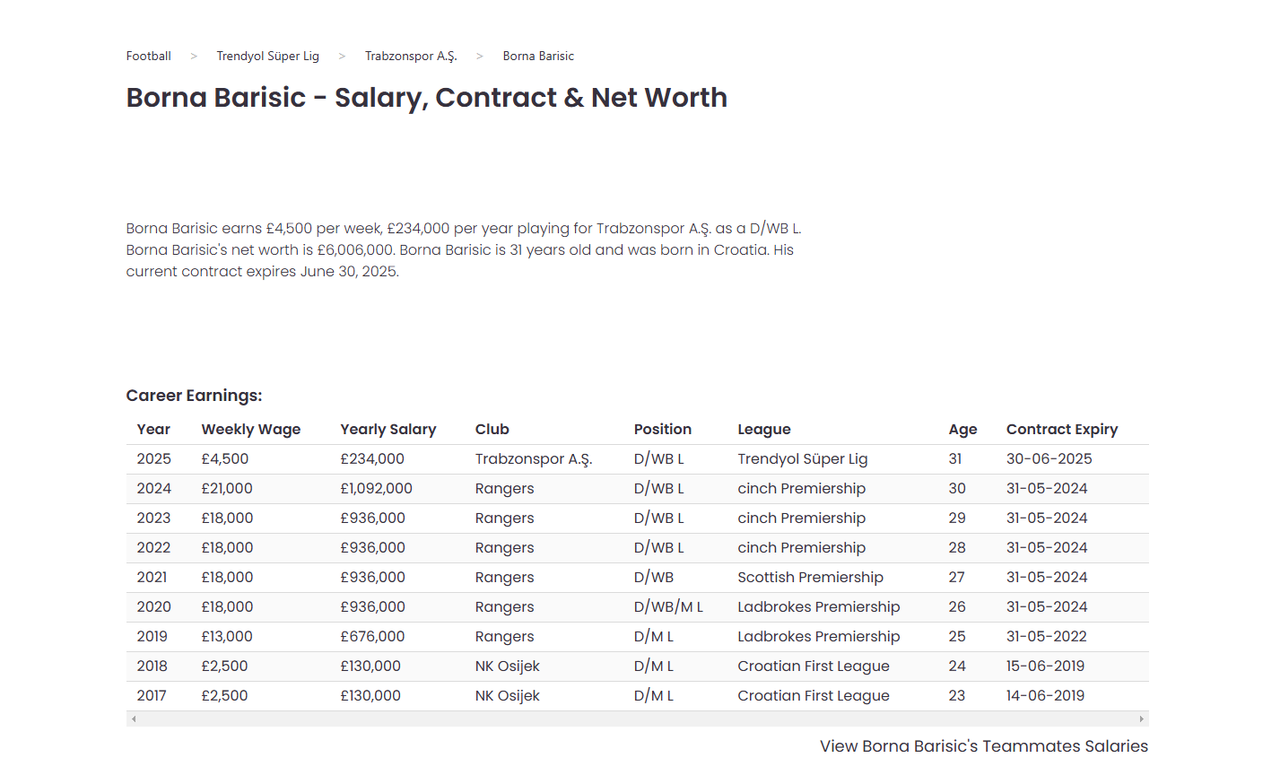The image size is (1280, 767).
Task: Click Scottish Premiership league cell
Action: click(x=811, y=577)
